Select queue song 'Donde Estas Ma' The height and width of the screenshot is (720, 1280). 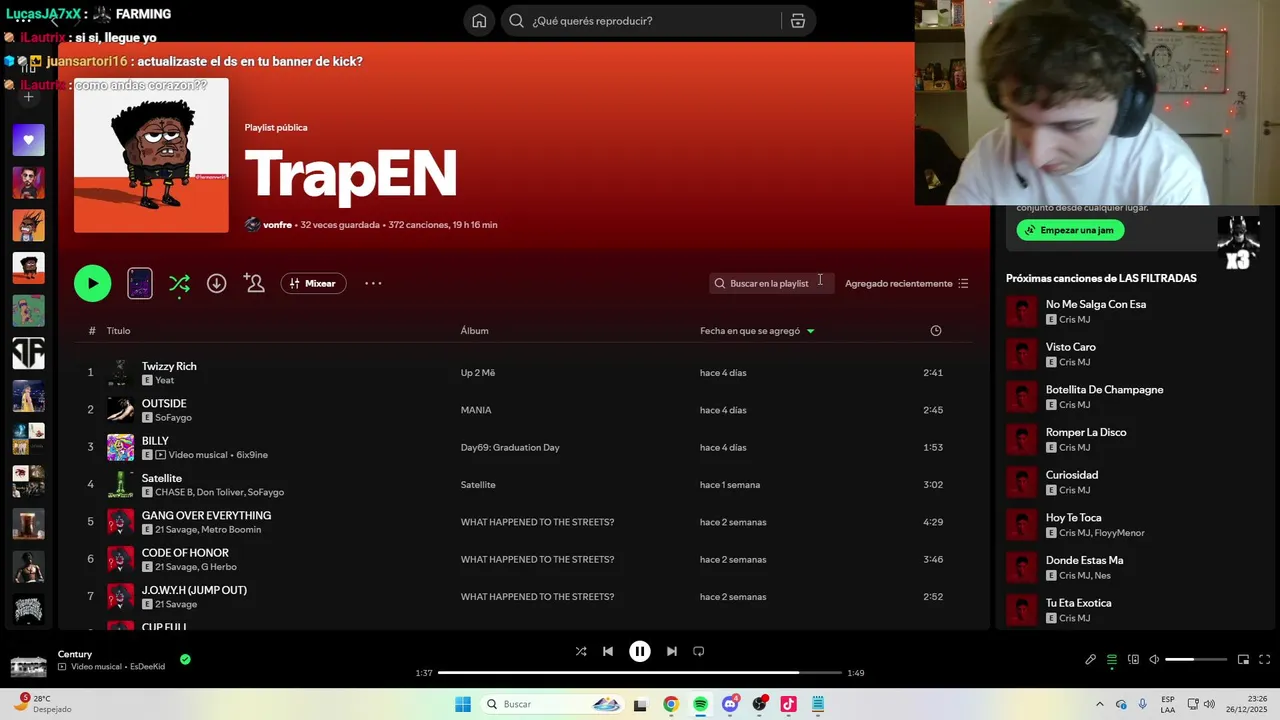1085,560
